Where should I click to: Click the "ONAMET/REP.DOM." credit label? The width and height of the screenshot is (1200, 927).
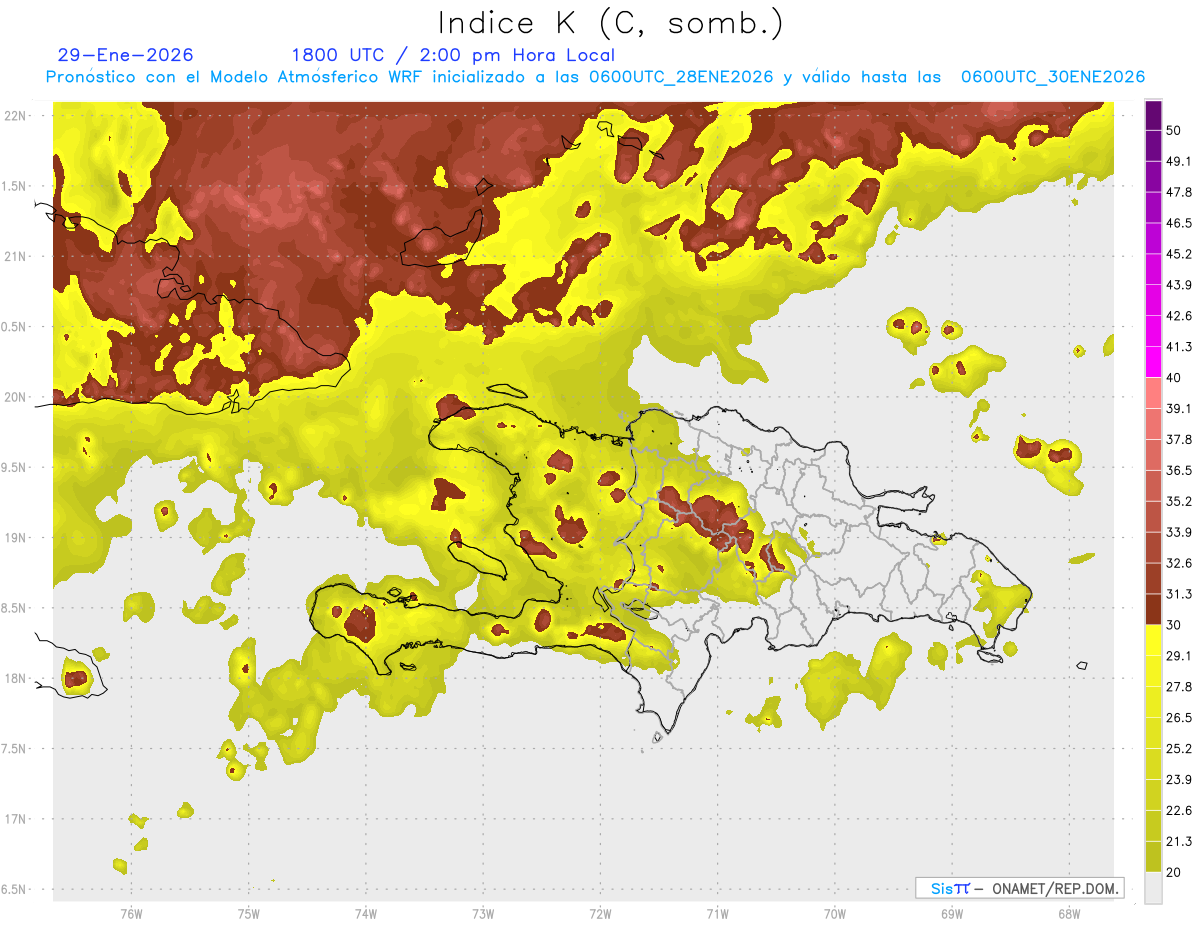pos(1055,888)
